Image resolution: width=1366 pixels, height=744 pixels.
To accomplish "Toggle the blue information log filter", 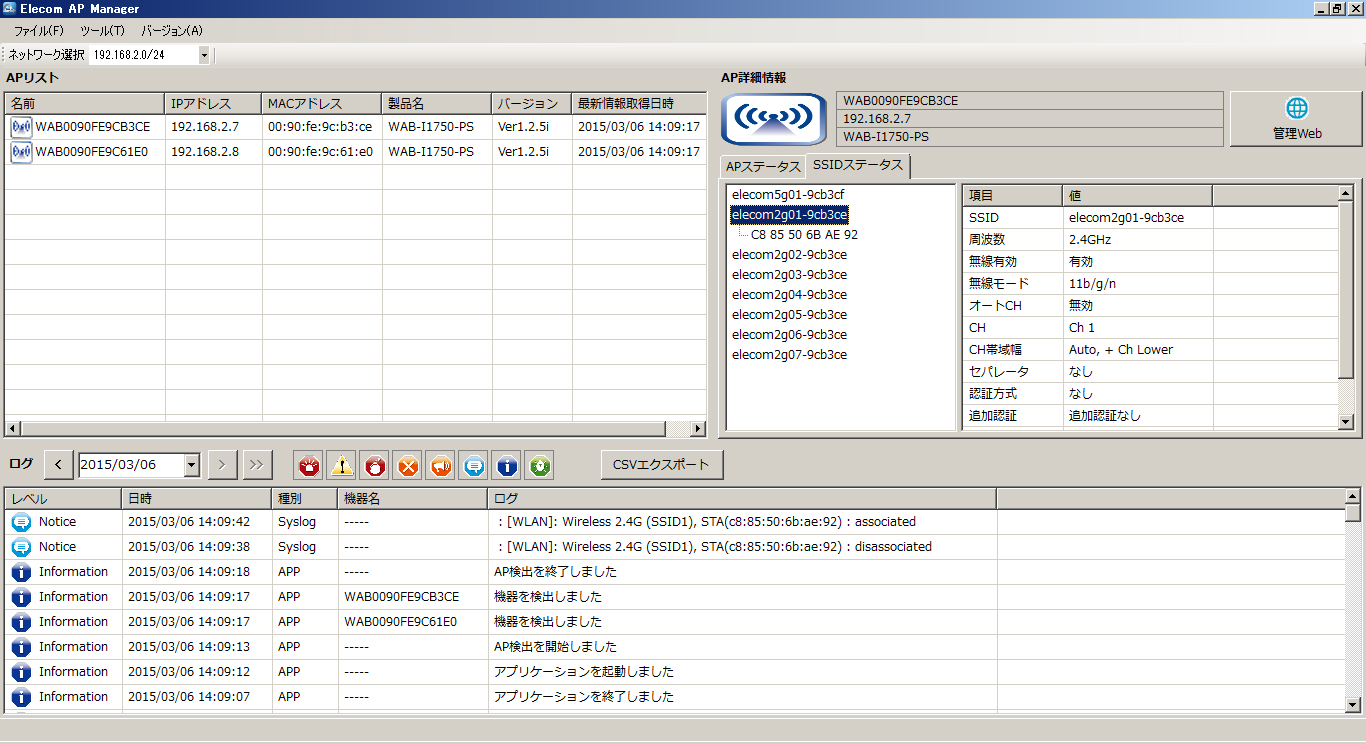I will pyautogui.click(x=506, y=465).
